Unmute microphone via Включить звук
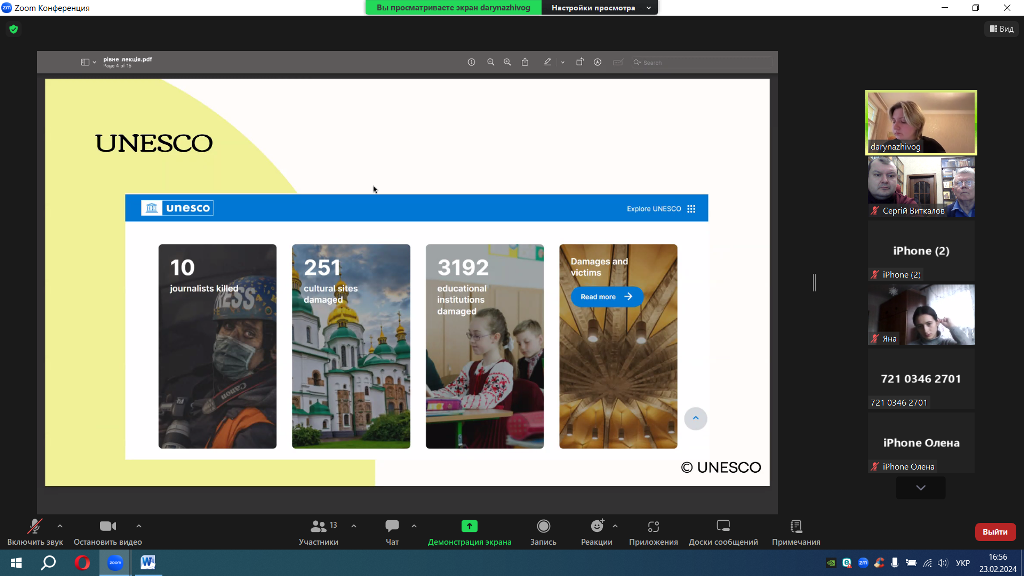The image size is (1024, 576). [x=35, y=532]
